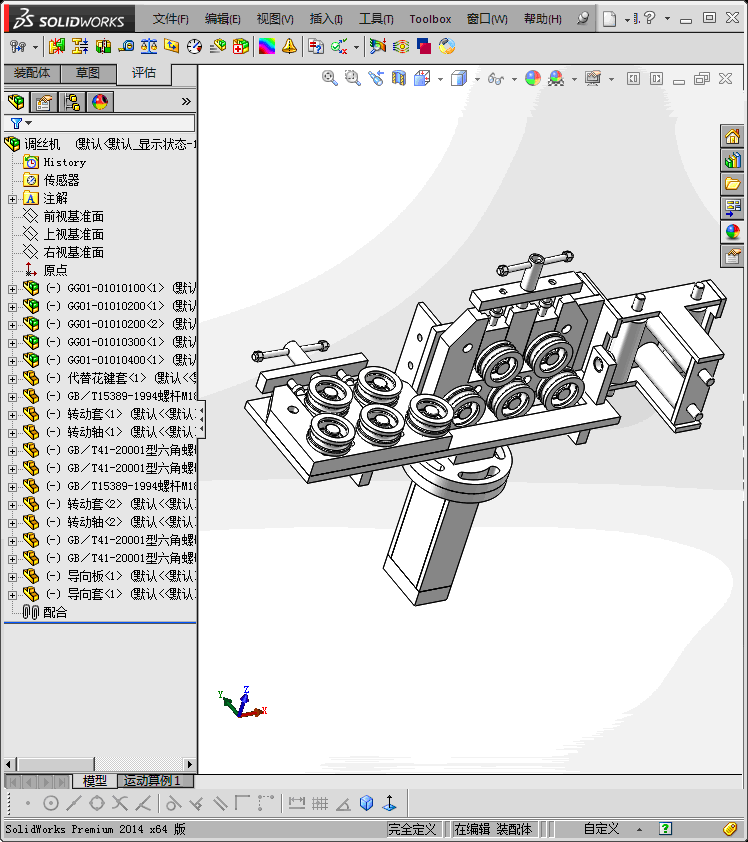
Task: Open FeatureManager design tree tab
Action: point(16,101)
